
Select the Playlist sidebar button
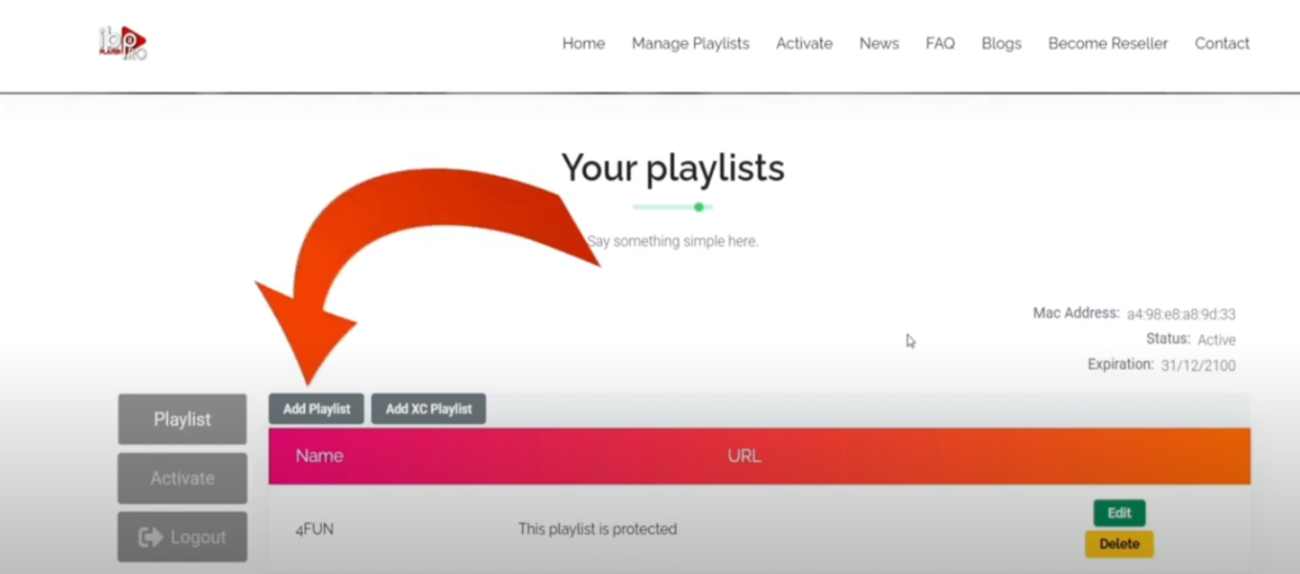point(182,419)
